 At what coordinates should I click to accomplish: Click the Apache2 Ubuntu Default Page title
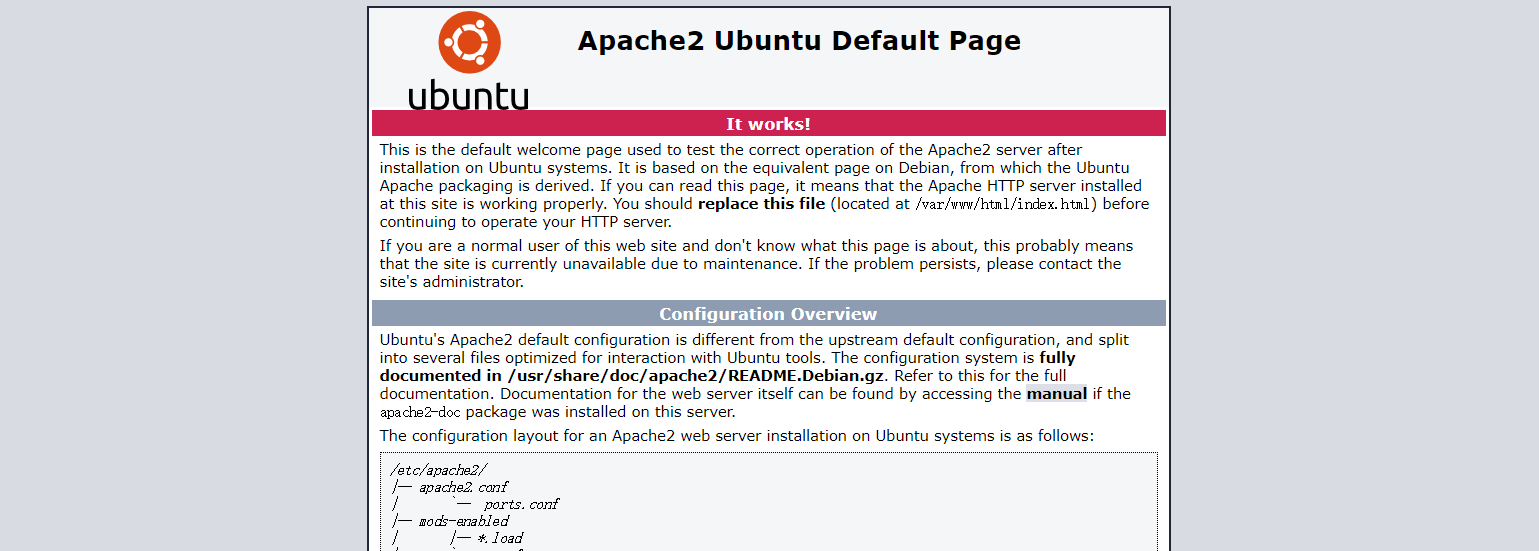point(799,41)
